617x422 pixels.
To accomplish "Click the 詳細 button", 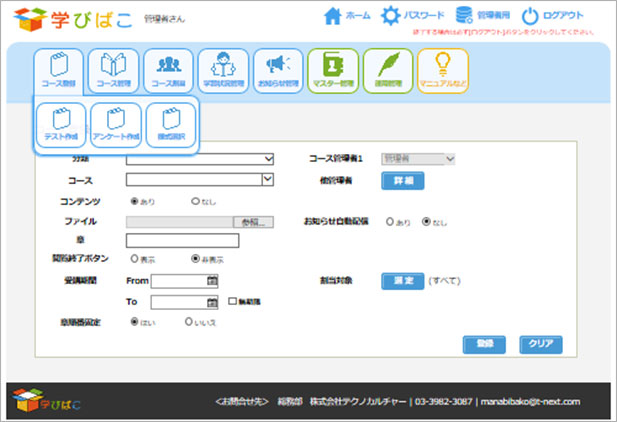I will [401, 181].
